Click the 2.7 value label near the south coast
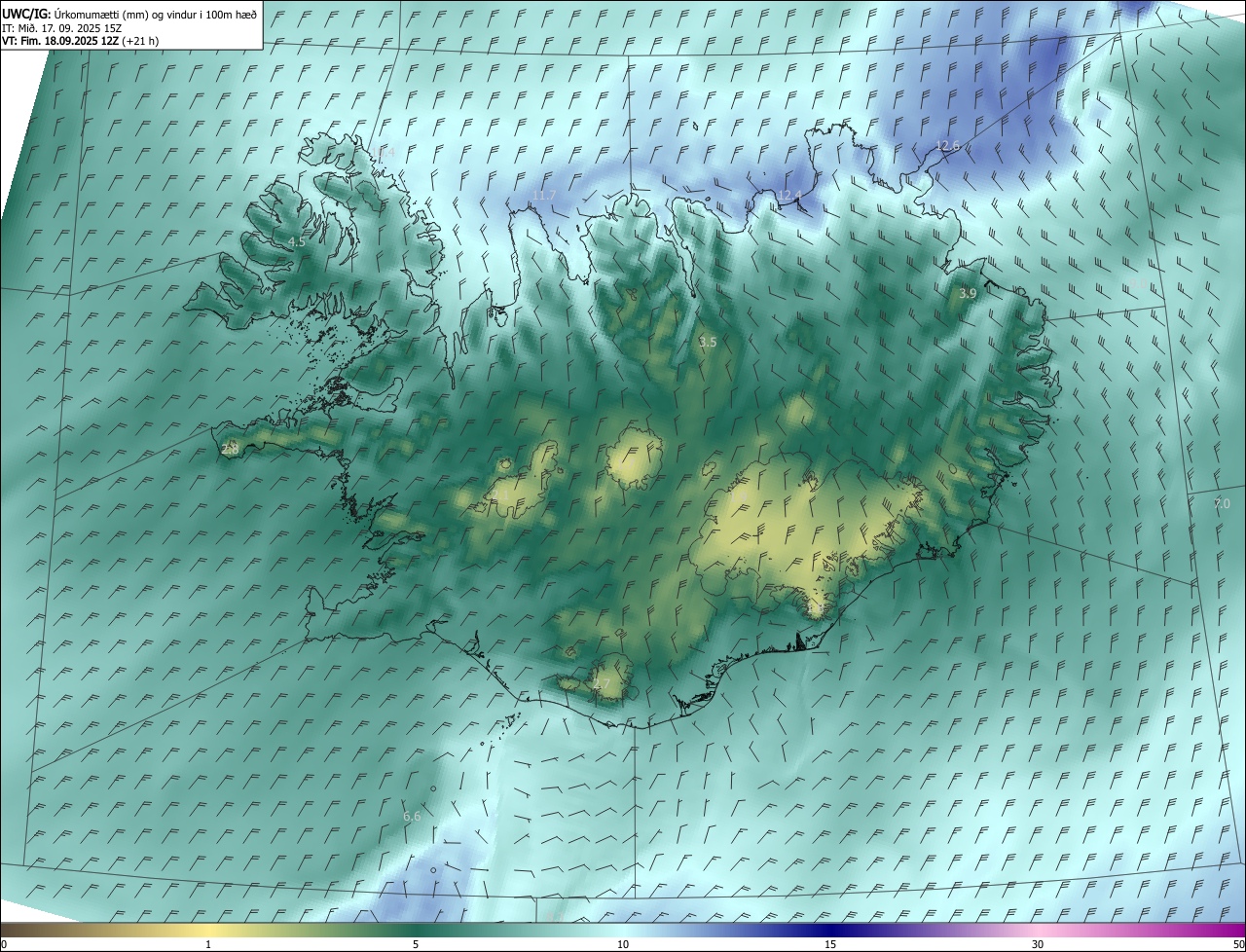This screenshot has height=952, width=1246. point(602,684)
